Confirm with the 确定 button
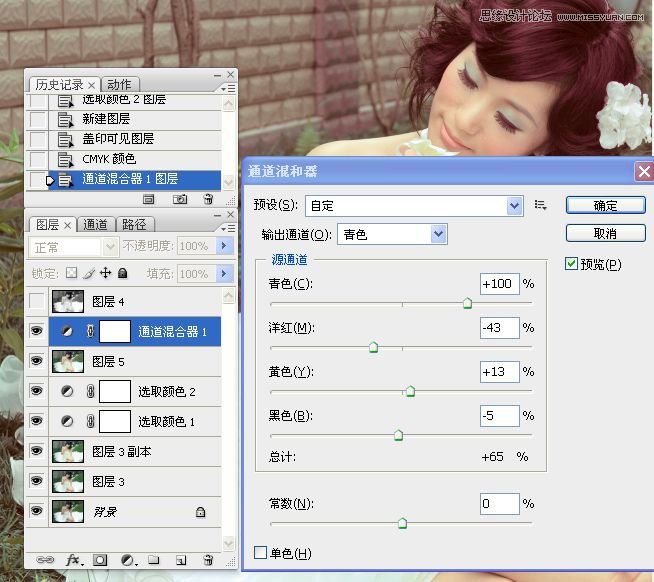The width and height of the screenshot is (654, 582). (604, 205)
